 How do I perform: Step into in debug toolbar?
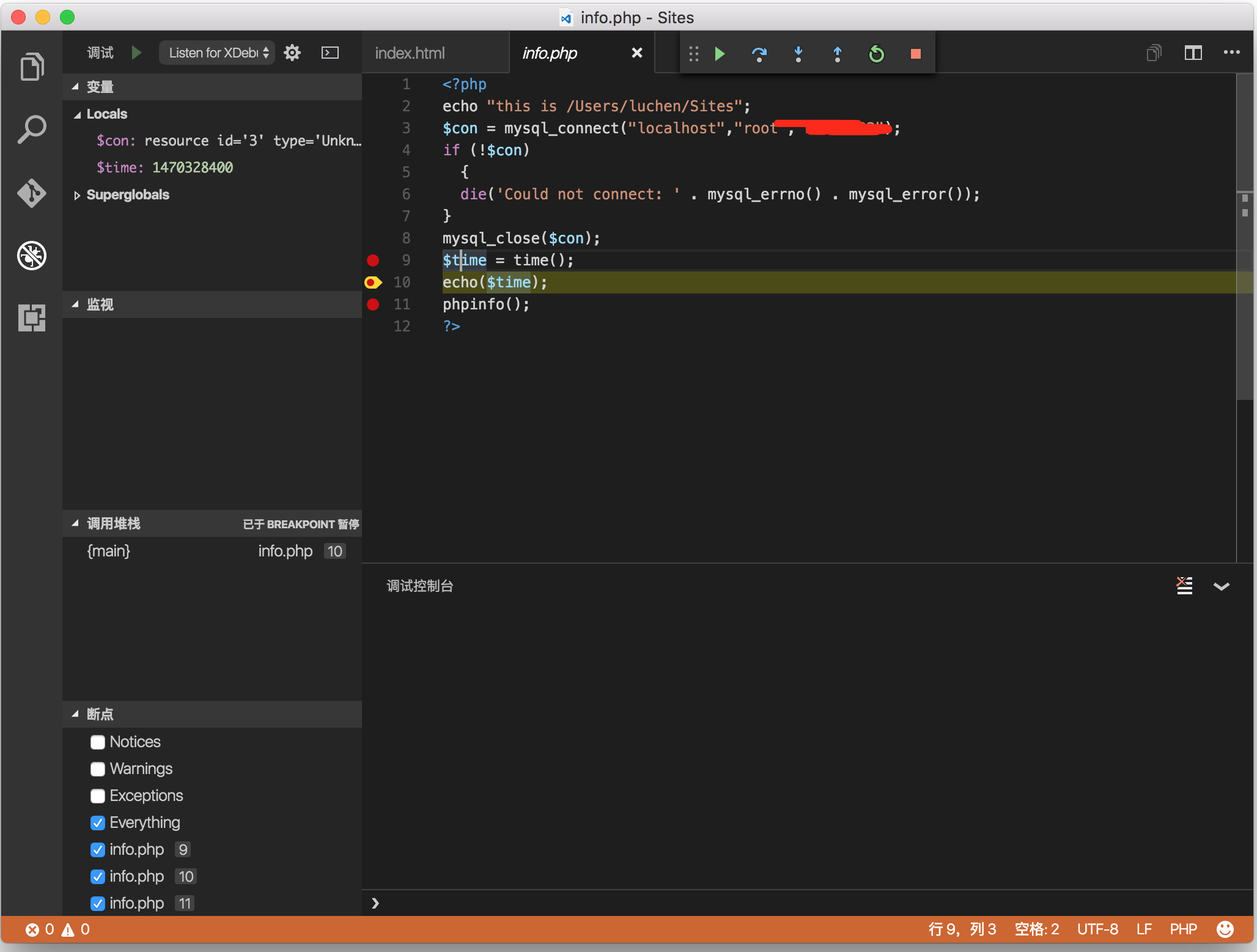click(x=798, y=54)
